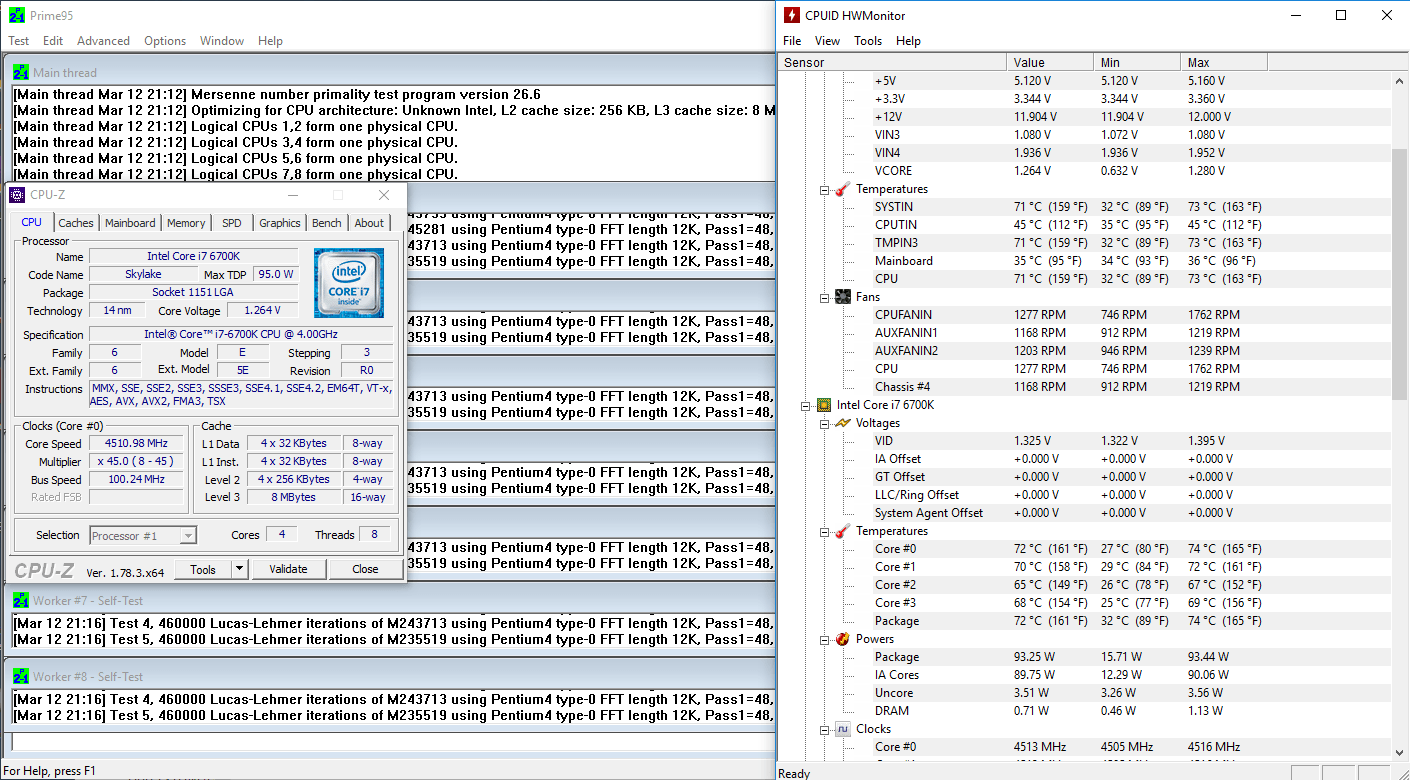Click the voltage icon beside Voltages
The height and width of the screenshot is (780, 1410).
point(842,423)
